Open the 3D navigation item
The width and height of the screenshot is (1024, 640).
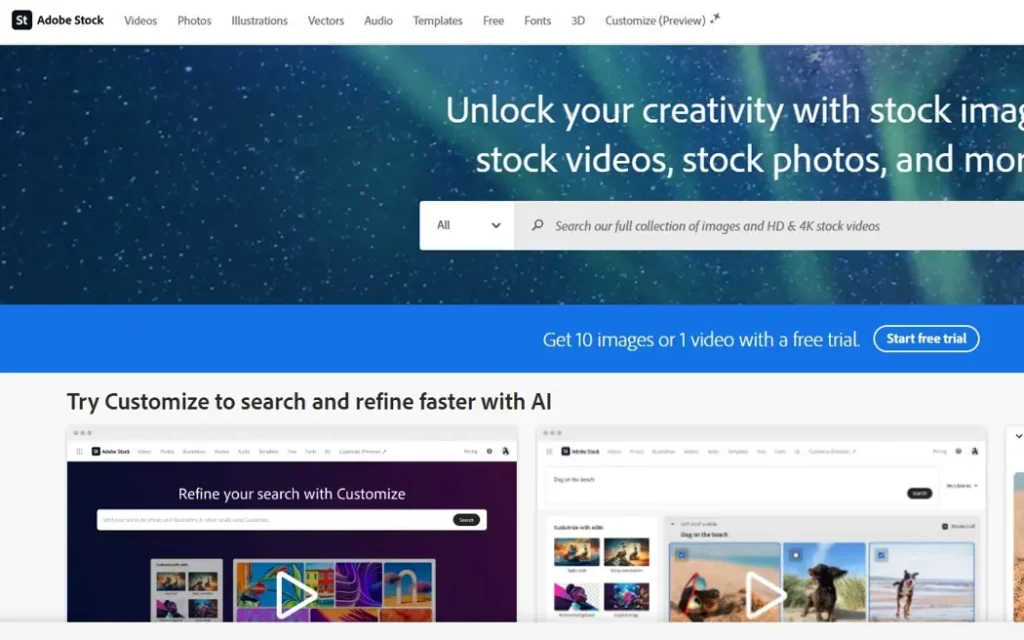click(x=578, y=21)
